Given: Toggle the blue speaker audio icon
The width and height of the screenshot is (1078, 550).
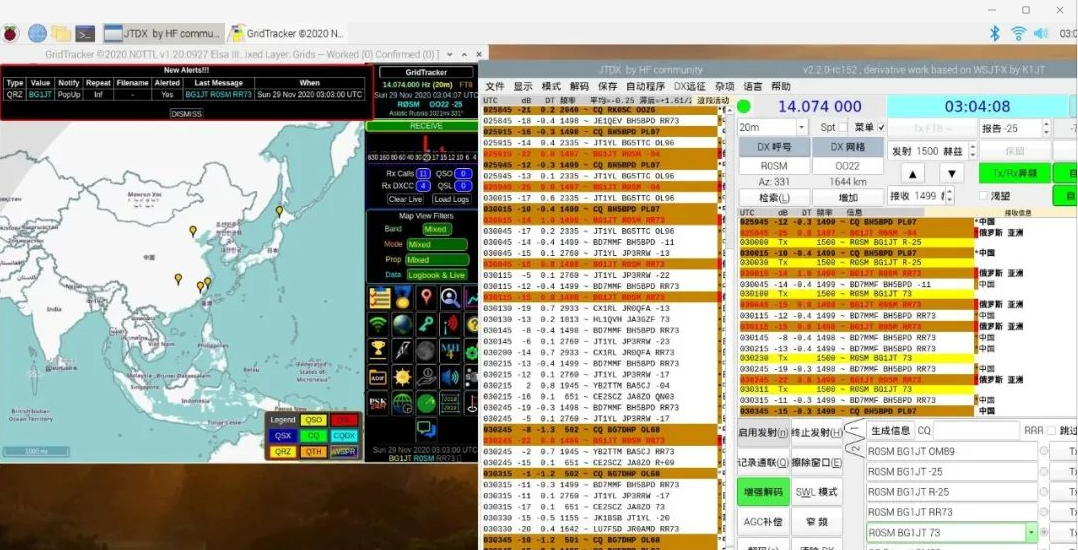Looking at the screenshot, I should click(x=450, y=377).
